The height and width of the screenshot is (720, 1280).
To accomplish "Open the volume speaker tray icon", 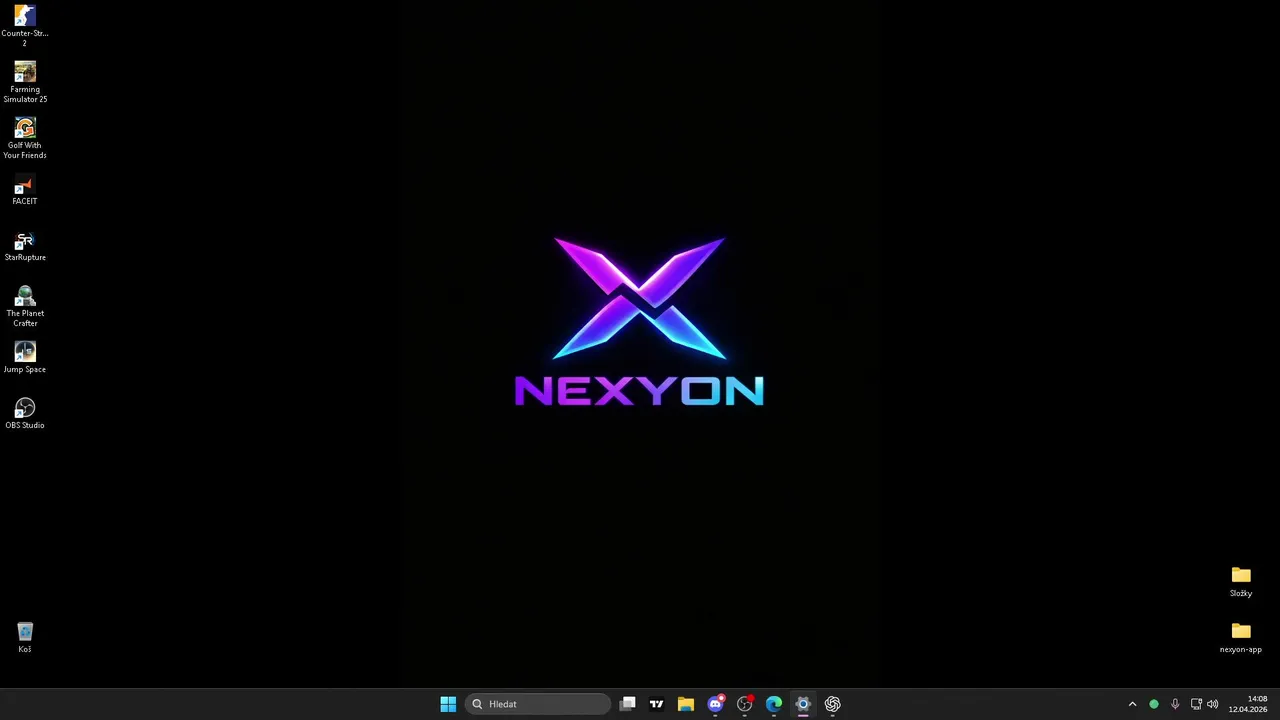I will [x=1213, y=704].
